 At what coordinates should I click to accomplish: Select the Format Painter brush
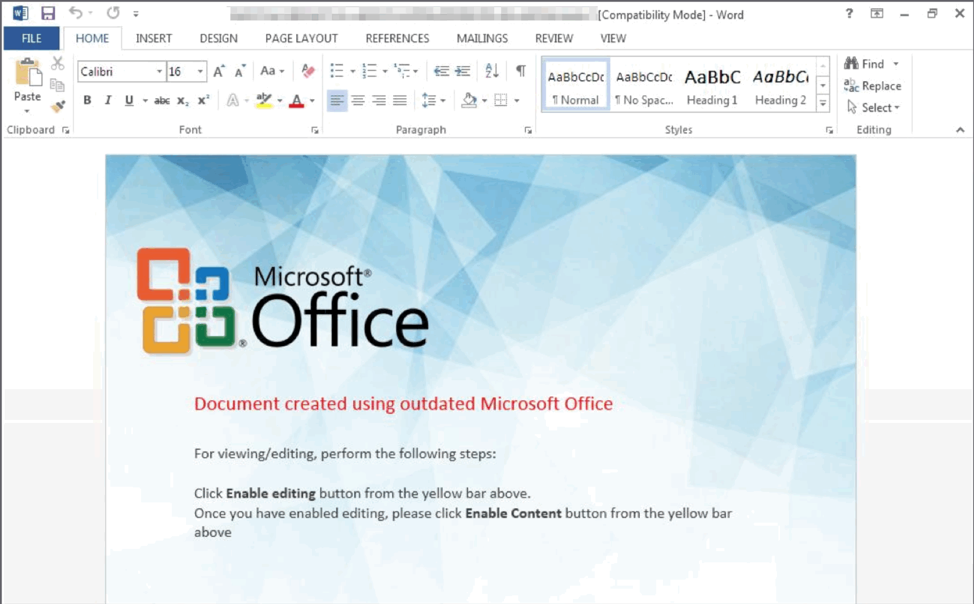58,106
